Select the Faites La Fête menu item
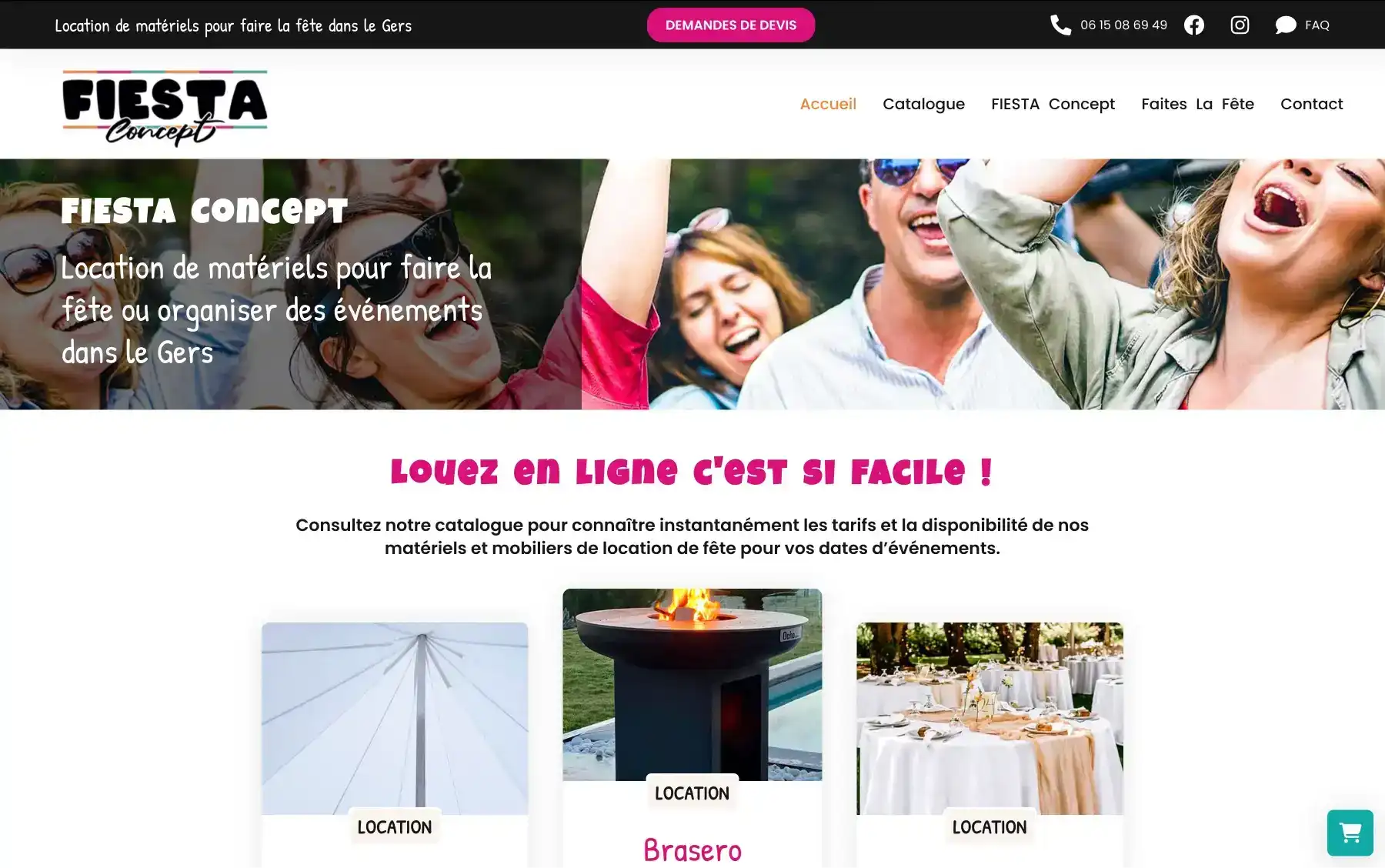Viewport: 1385px width, 868px height. click(x=1197, y=104)
